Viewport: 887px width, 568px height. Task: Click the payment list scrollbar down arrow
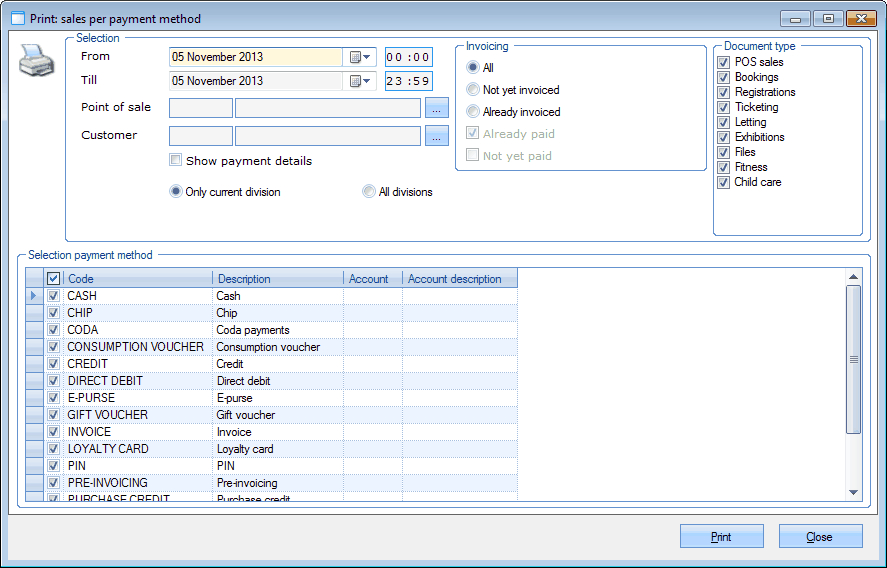pos(853,492)
